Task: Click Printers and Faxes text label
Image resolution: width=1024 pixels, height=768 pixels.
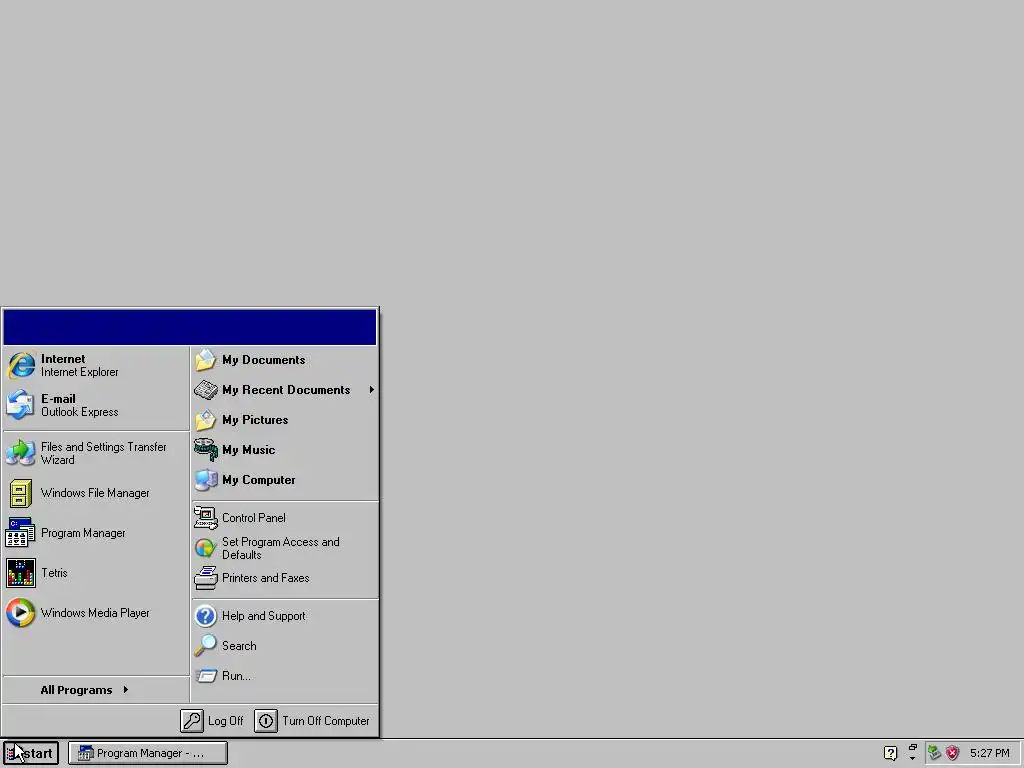Action: pyautogui.click(x=266, y=578)
